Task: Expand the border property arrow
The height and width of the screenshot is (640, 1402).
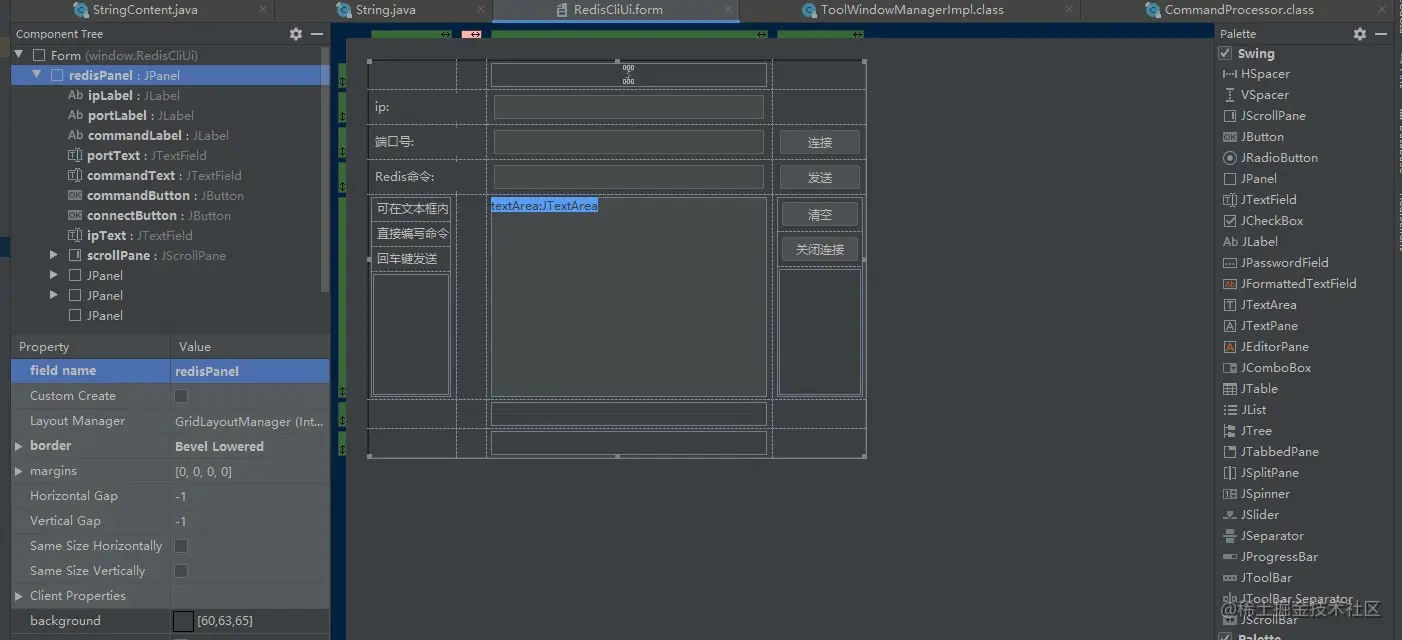Action: coord(18,446)
